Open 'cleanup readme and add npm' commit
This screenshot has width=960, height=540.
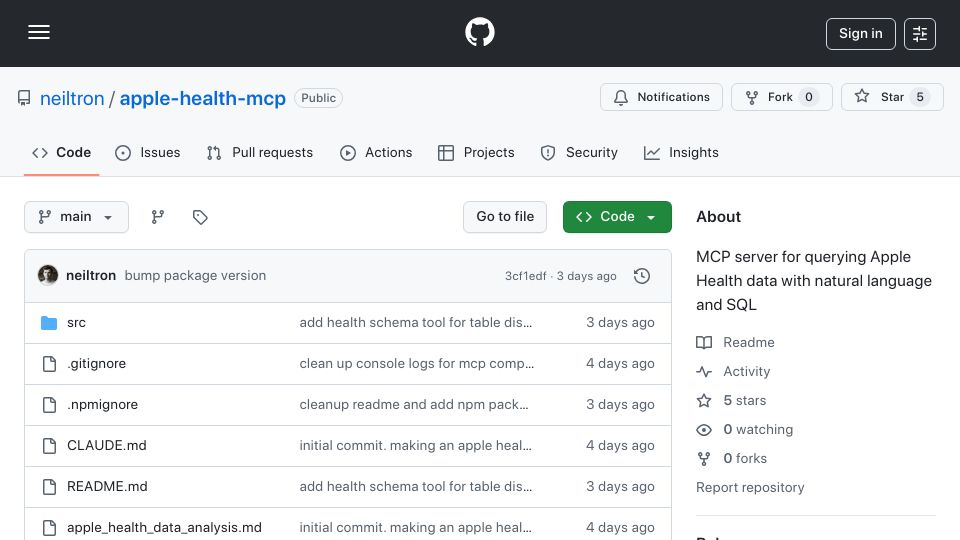pyautogui.click(x=414, y=405)
